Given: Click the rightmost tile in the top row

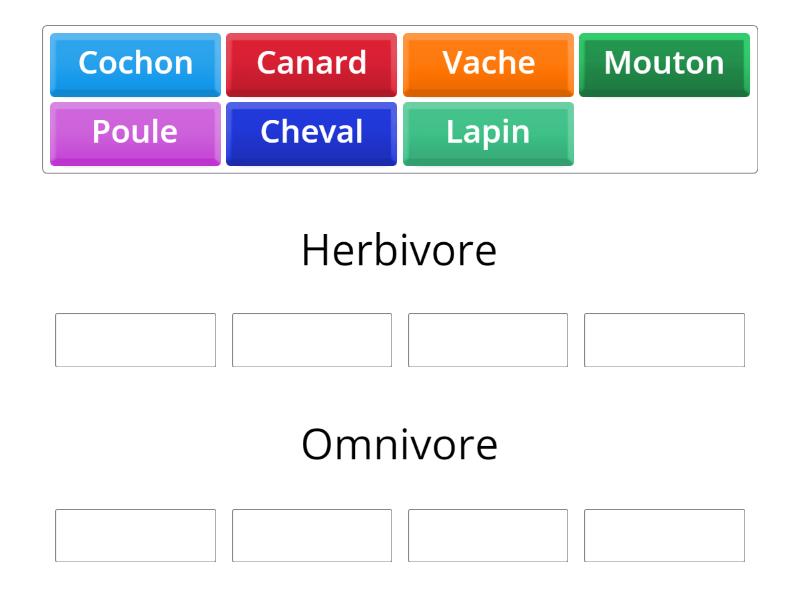Looking at the screenshot, I should [x=663, y=63].
